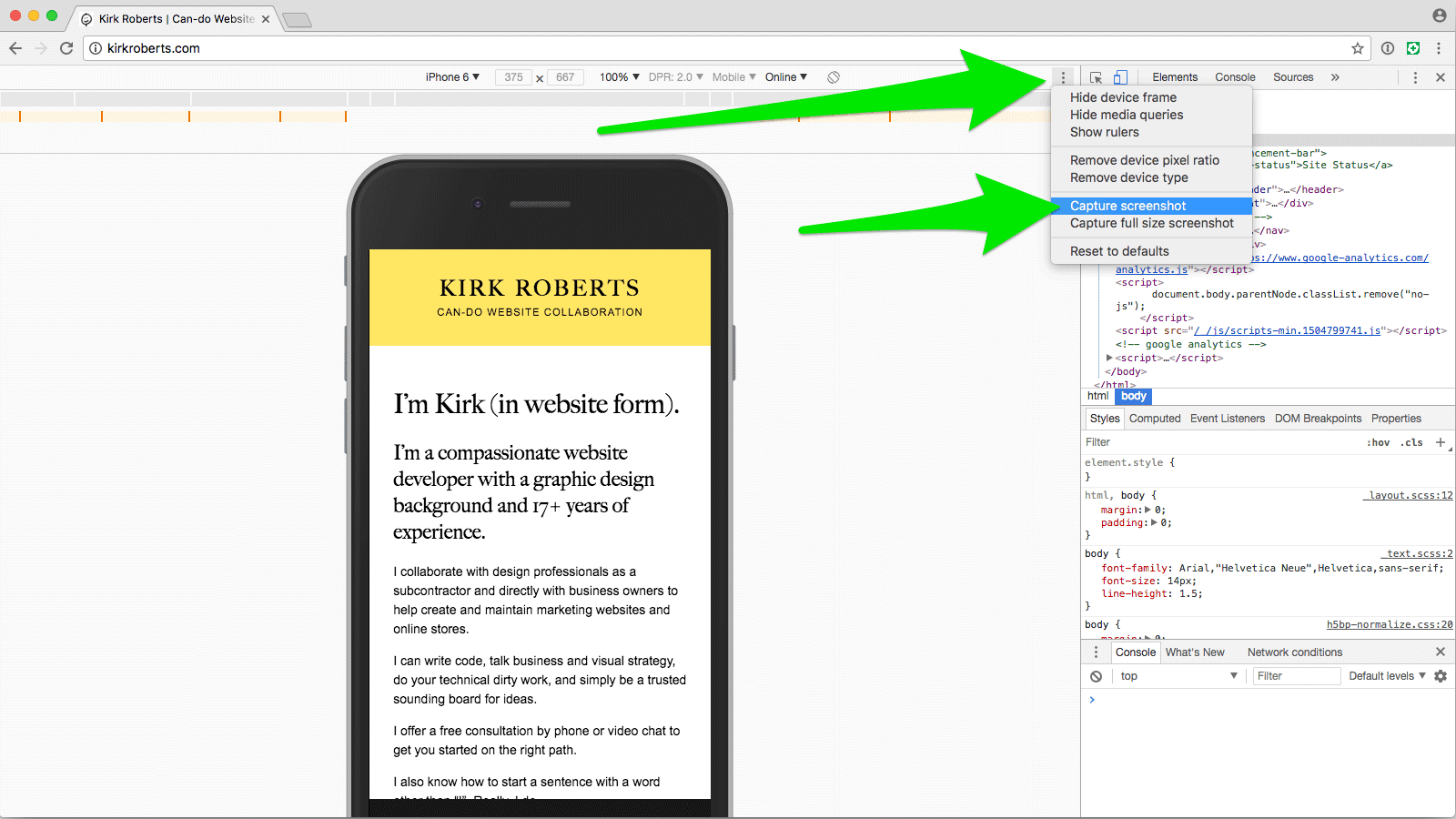This screenshot has width=1456, height=819.
Task: Open the DPR 2.0 dropdown
Action: click(675, 77)
